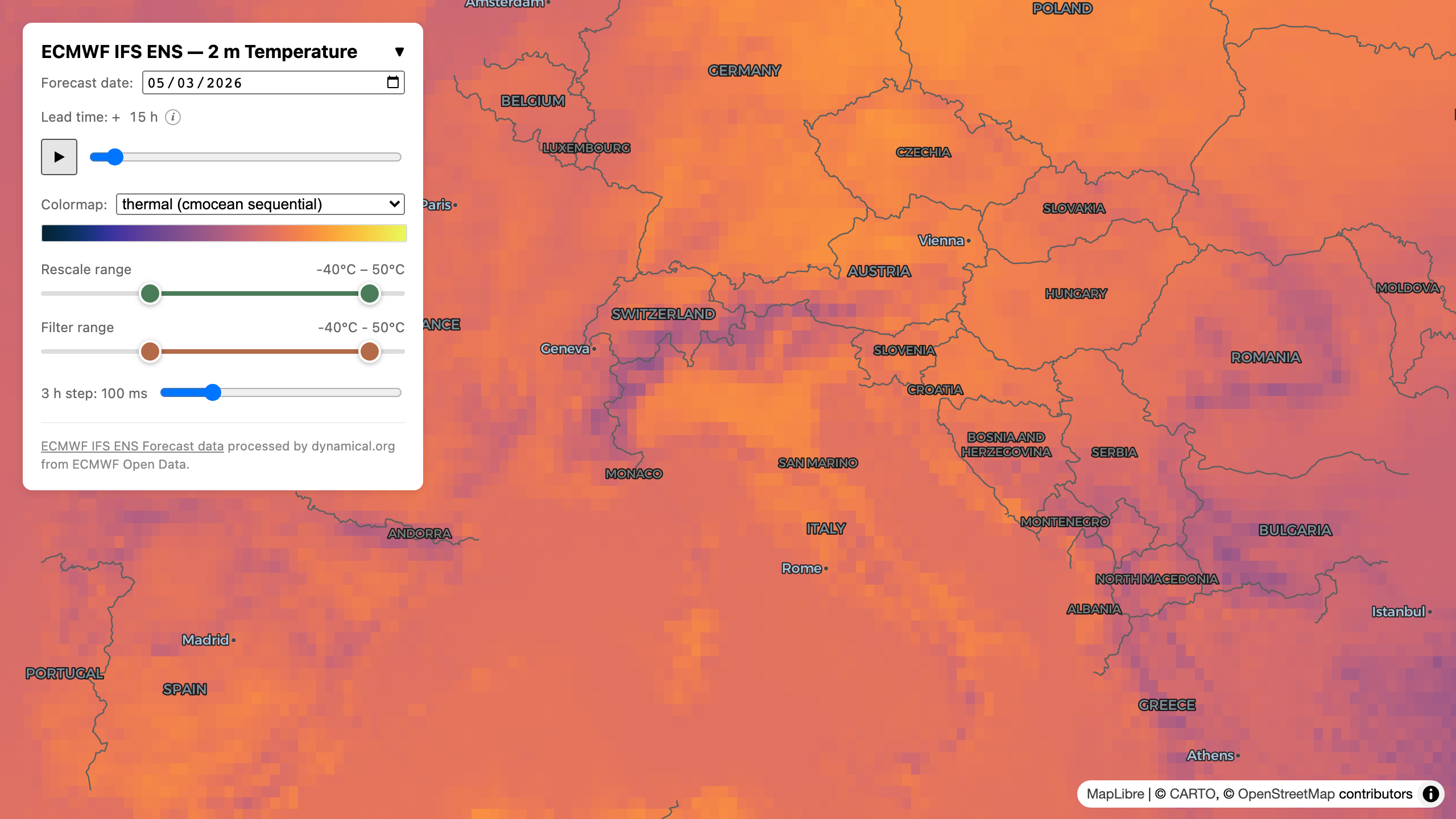The width and height of the screenshot is (1456, 819).
Task: Click the GREECE map label
Action: point(1167,705)
